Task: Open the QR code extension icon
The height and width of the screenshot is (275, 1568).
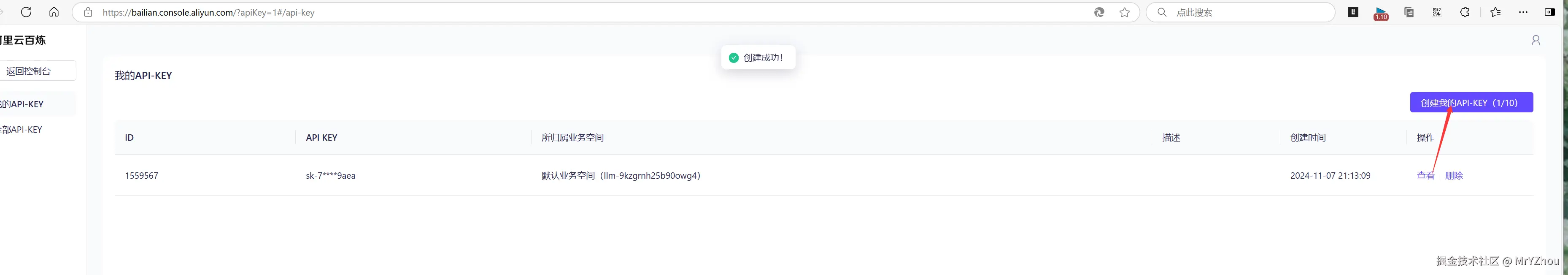Action: [x=1436, y=12]
